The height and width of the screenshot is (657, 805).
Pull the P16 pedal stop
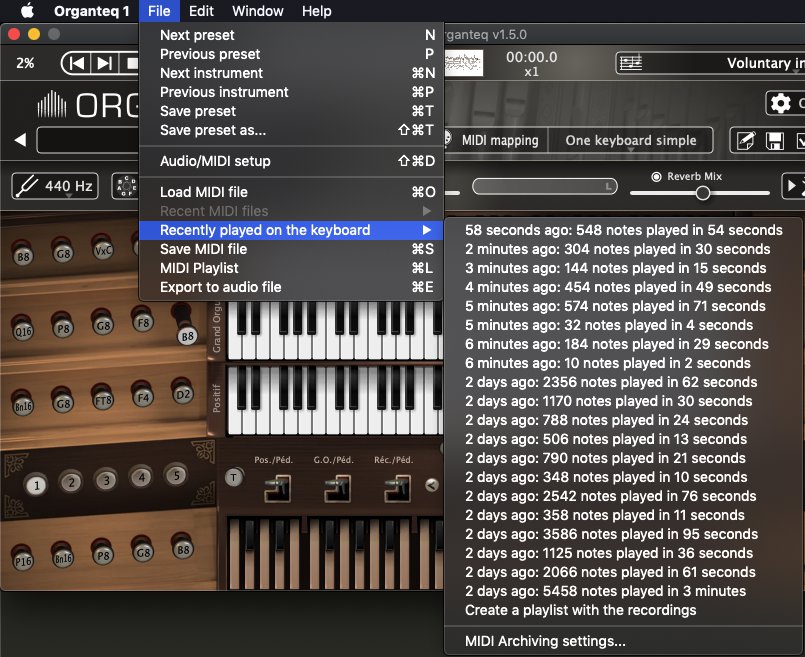click(x=23, y=561)
